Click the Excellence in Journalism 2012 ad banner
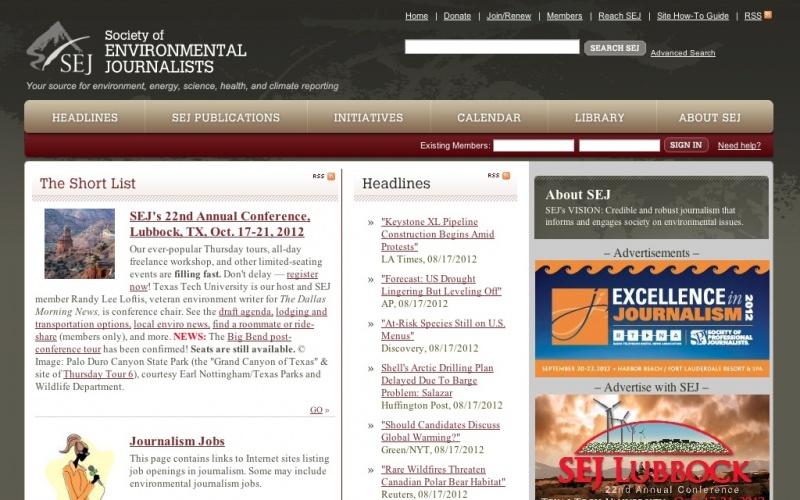The width and height of the screenshot is (800, 500). tap(652, 319)
